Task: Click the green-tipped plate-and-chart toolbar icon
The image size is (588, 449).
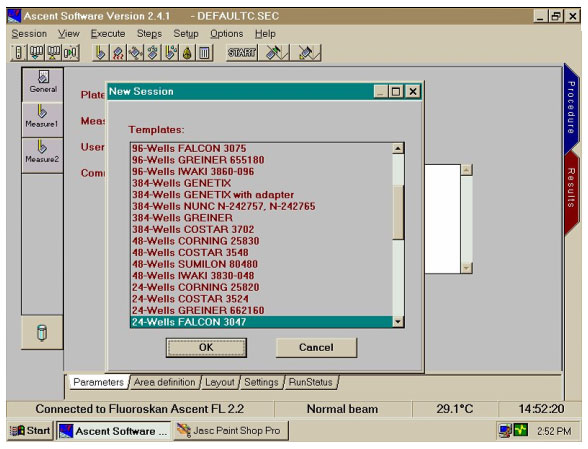Action: coord(274,53)
